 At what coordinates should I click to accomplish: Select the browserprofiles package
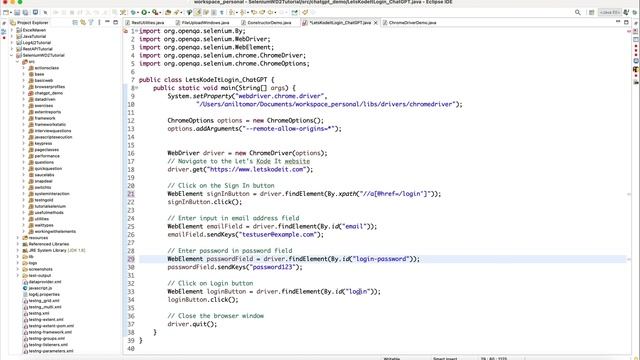pyautogui.click(x=49, y=87)
